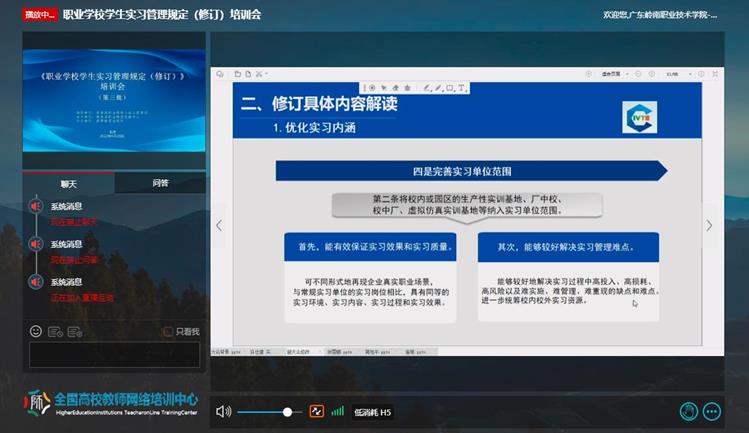Click the chat message input box
749x433 pixels.
pos(114,355)
